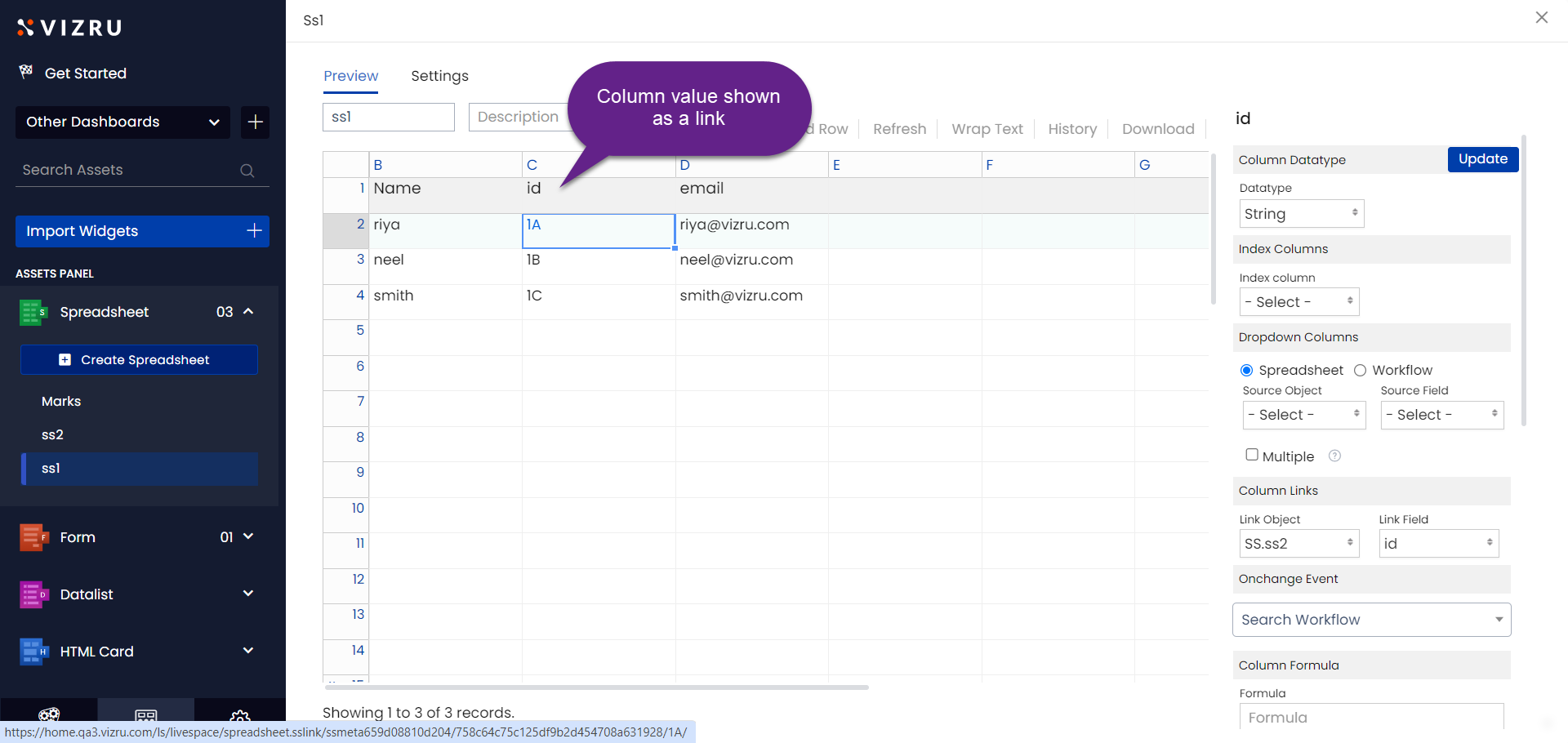Viewport: 1568px width, 743px height.
Task: Click the orange Form asset icon
Action: (x=32, y=537)
